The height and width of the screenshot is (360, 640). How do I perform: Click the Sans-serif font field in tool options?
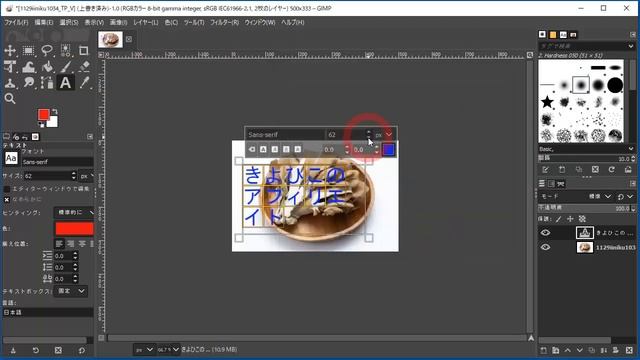point(57,162)
